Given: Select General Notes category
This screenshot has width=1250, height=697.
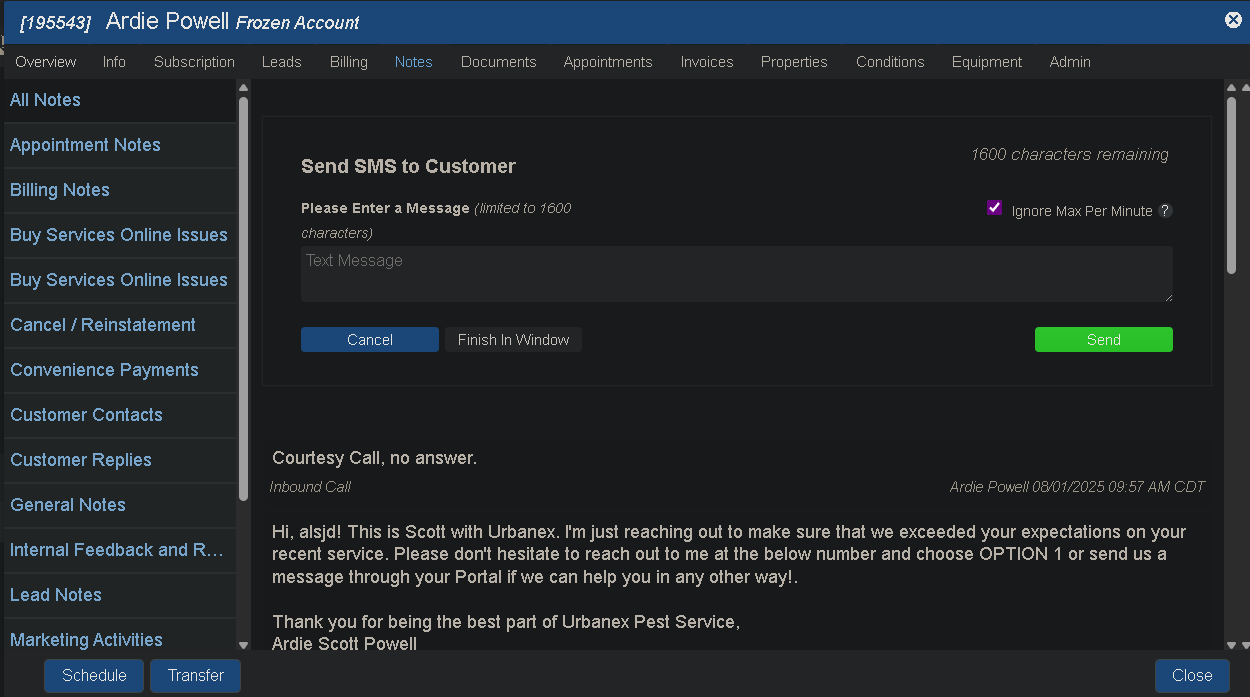Looking at the screenshot, I should pos(120,505).
